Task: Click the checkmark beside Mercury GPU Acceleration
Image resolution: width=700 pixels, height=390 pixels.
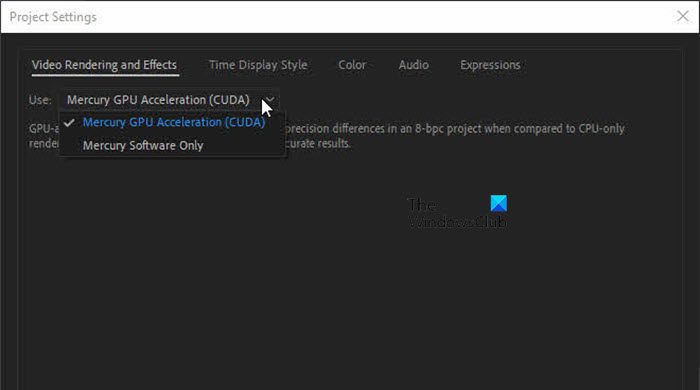Action: point(69,122)
